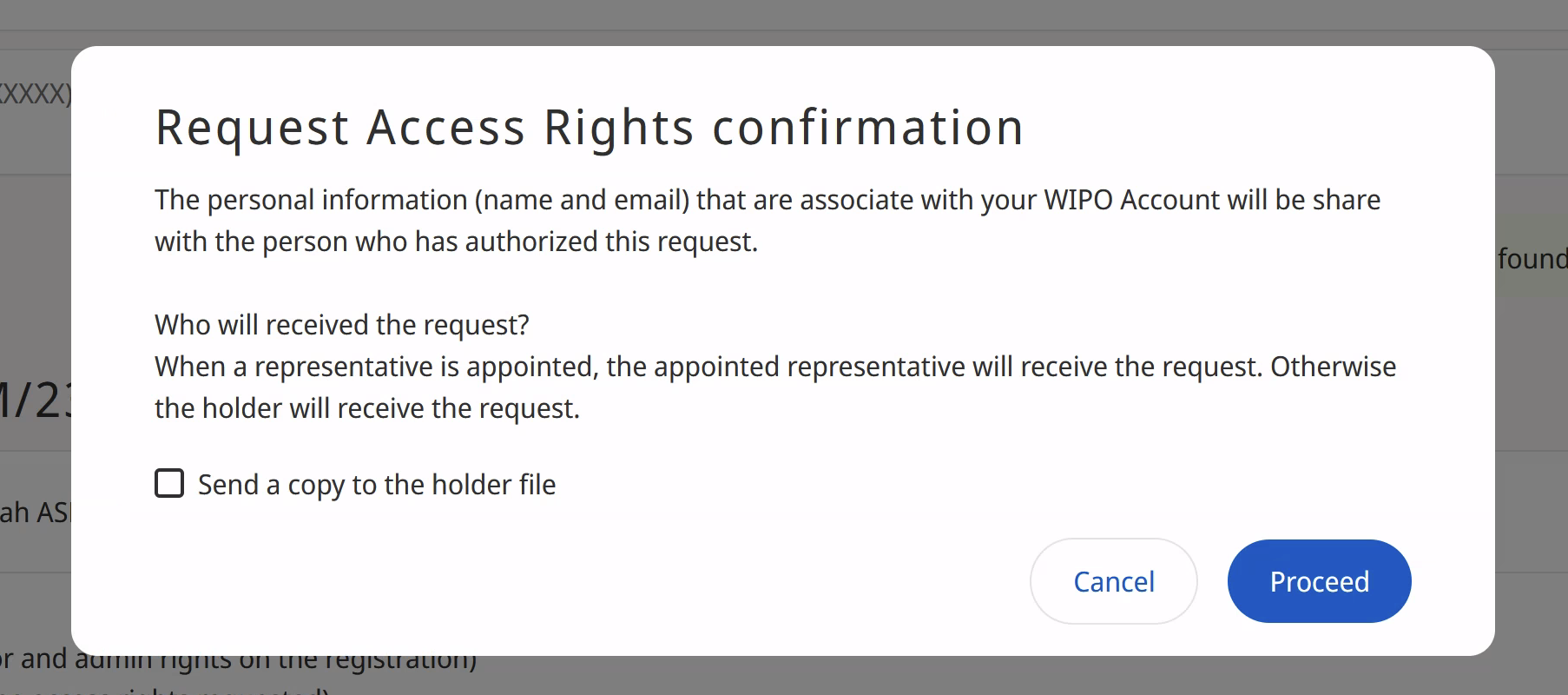Check the Send a copy checkbox
This screenshot has width=1568, height=695.
169,483
